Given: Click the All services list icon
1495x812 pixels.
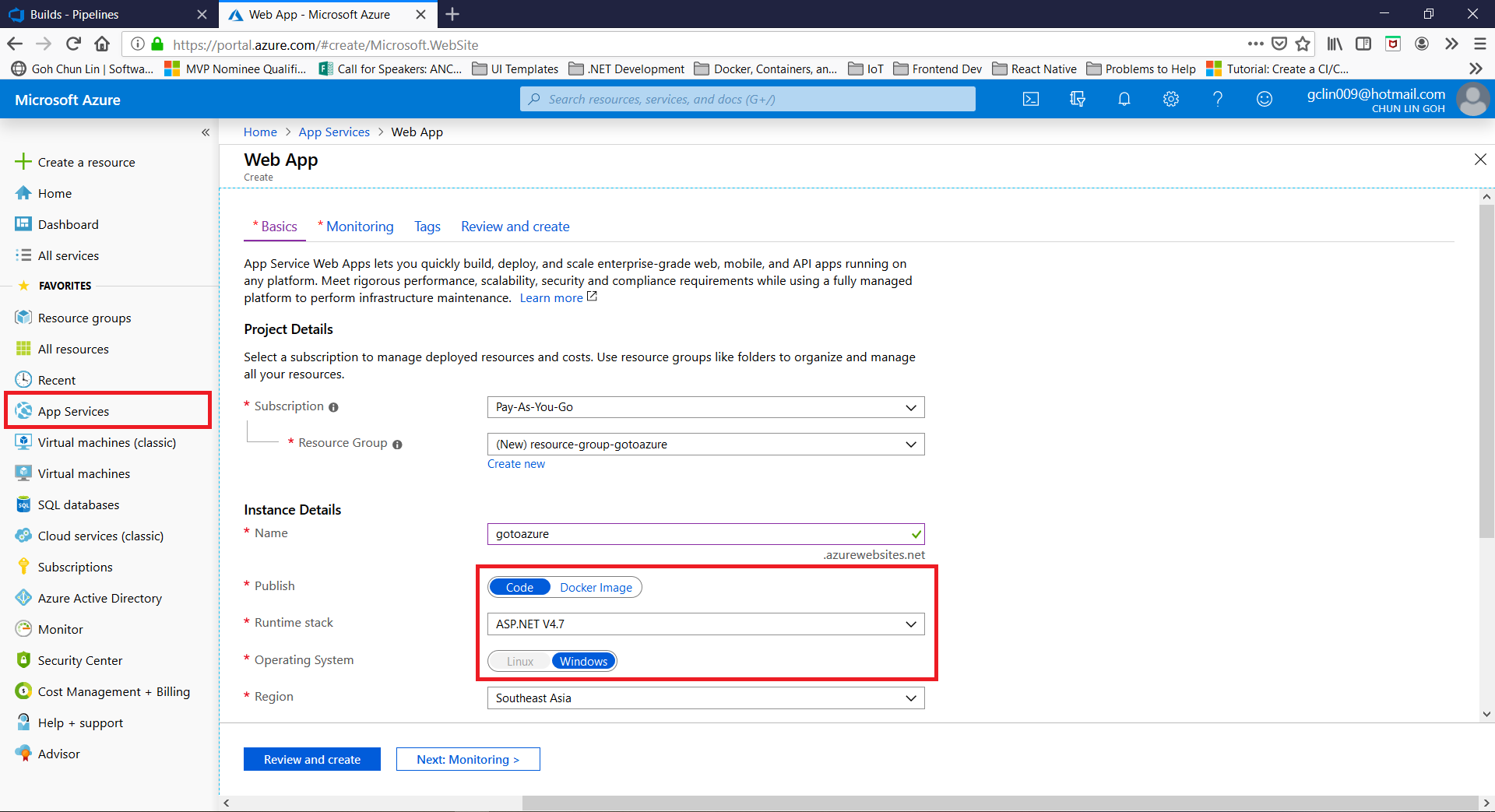Looking at the screenshot, I should 23,255.
